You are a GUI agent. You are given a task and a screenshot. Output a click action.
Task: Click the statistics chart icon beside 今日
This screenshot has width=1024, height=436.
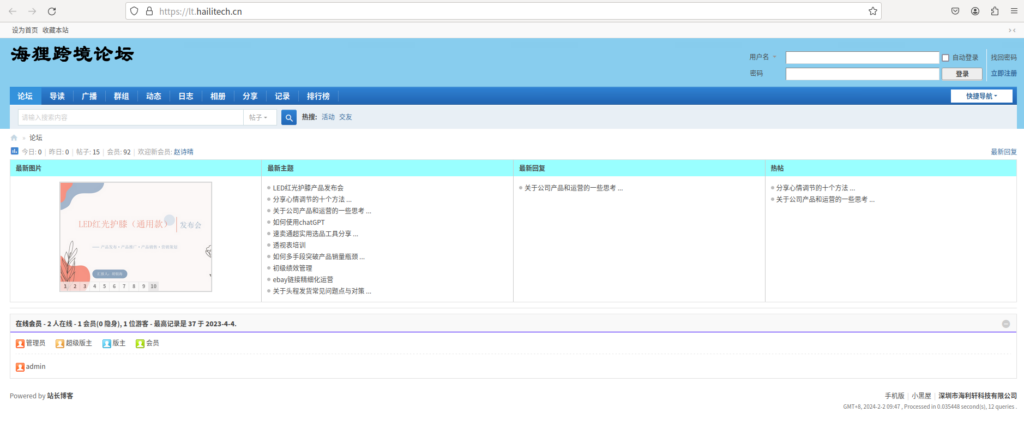coord(14,151)
